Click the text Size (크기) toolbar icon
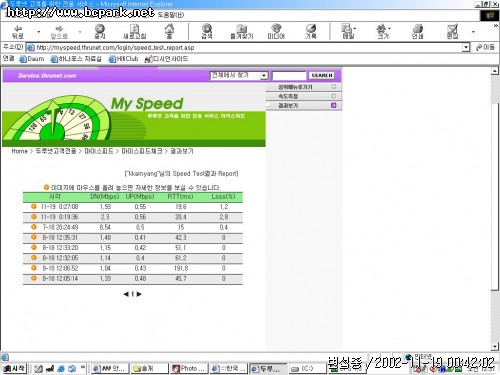Image resolution: width=500 pixels, height=375 pixels. (383, 32)
